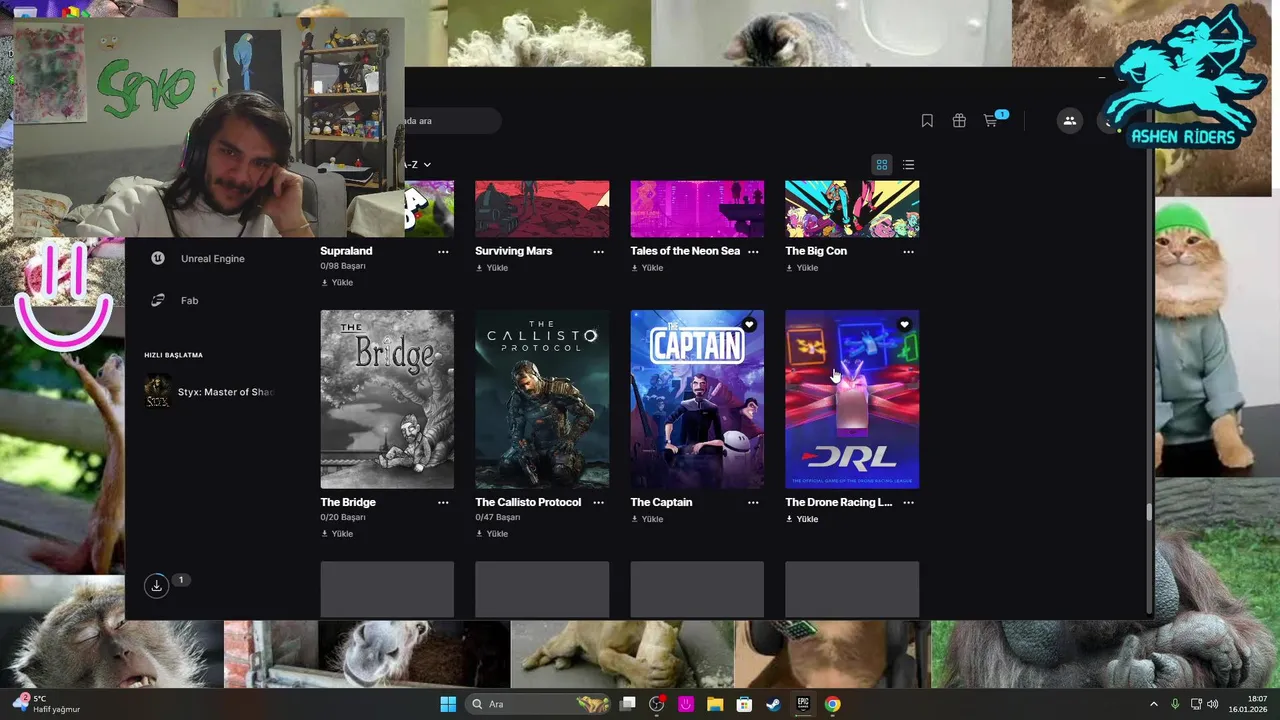Expand the A-Z sort dropdown
The width and height of the screenshot is (1280, 720).
point(418,164)
